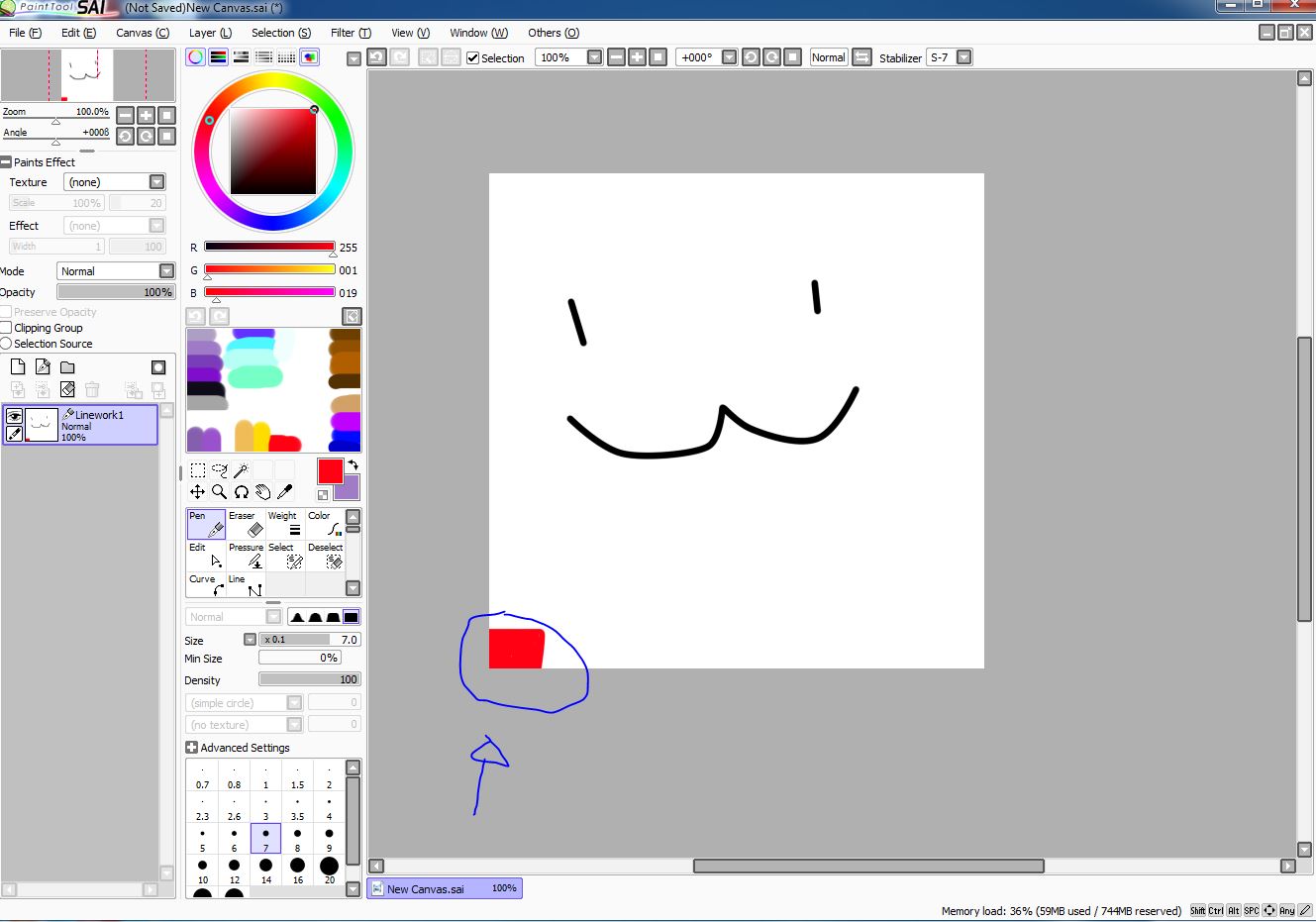Toggle the Selection checkbox in toolbar
Screen dimensions: 1316x922
473,57
